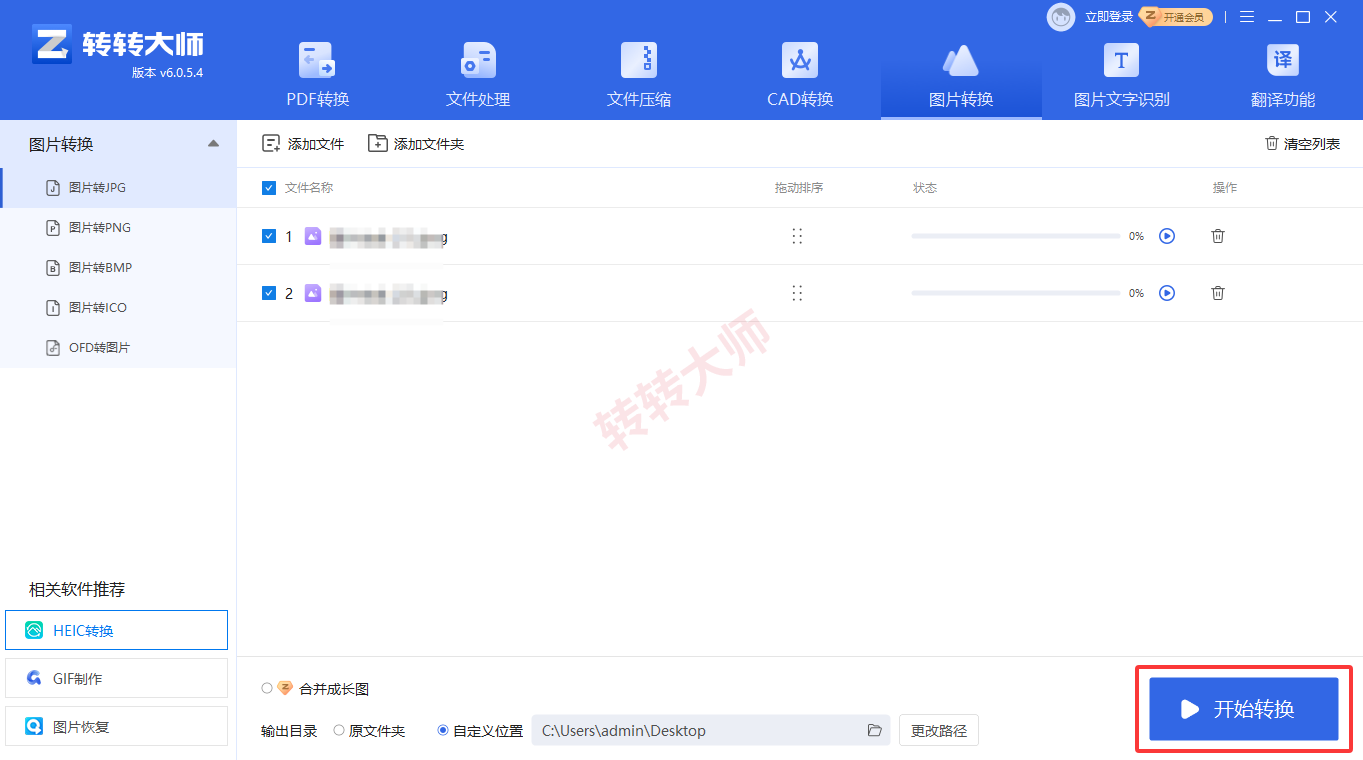Select the 原文件夹 output radio button

click(339, 731)
